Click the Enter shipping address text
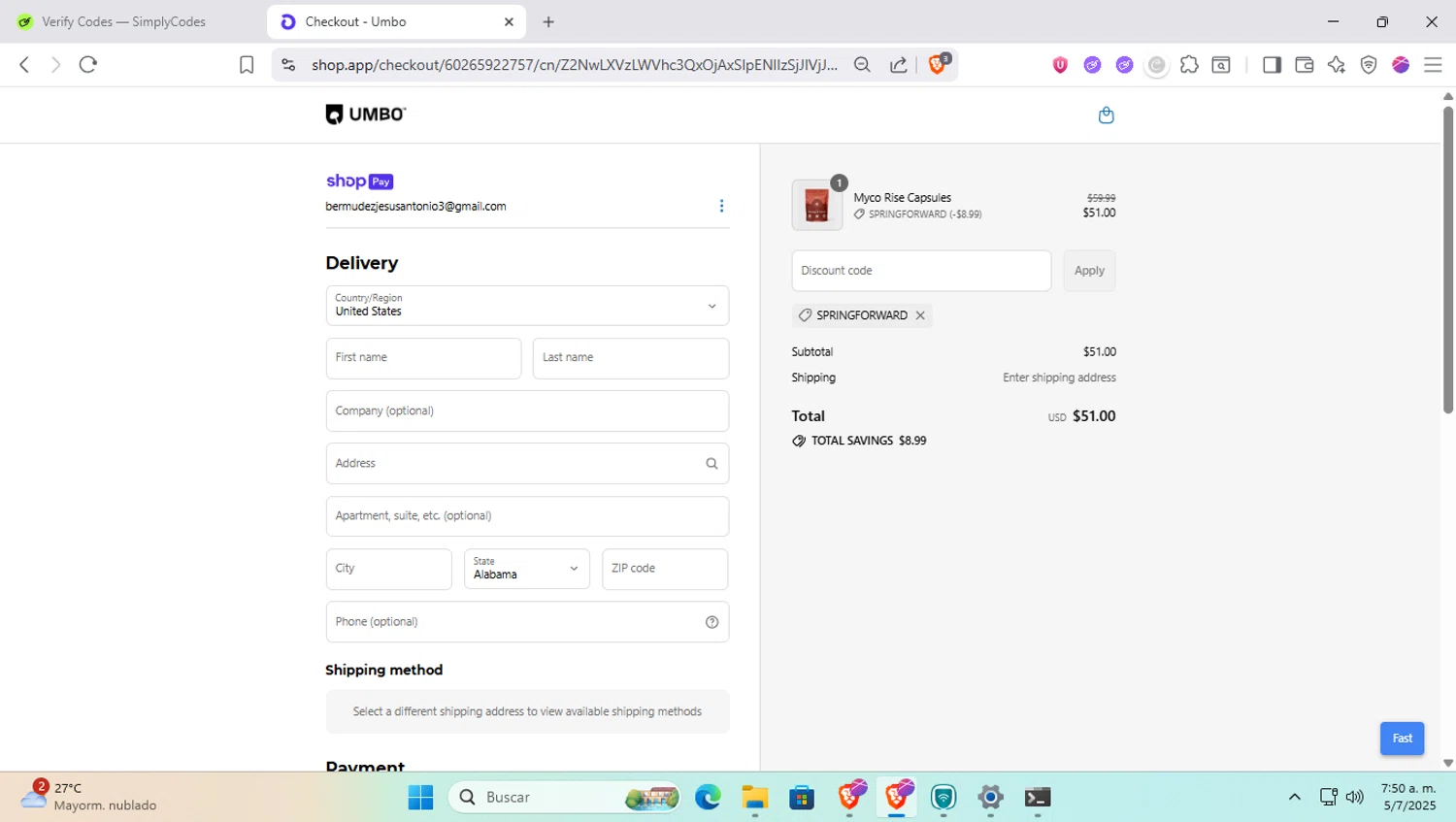 click(x=1059, y=378)
